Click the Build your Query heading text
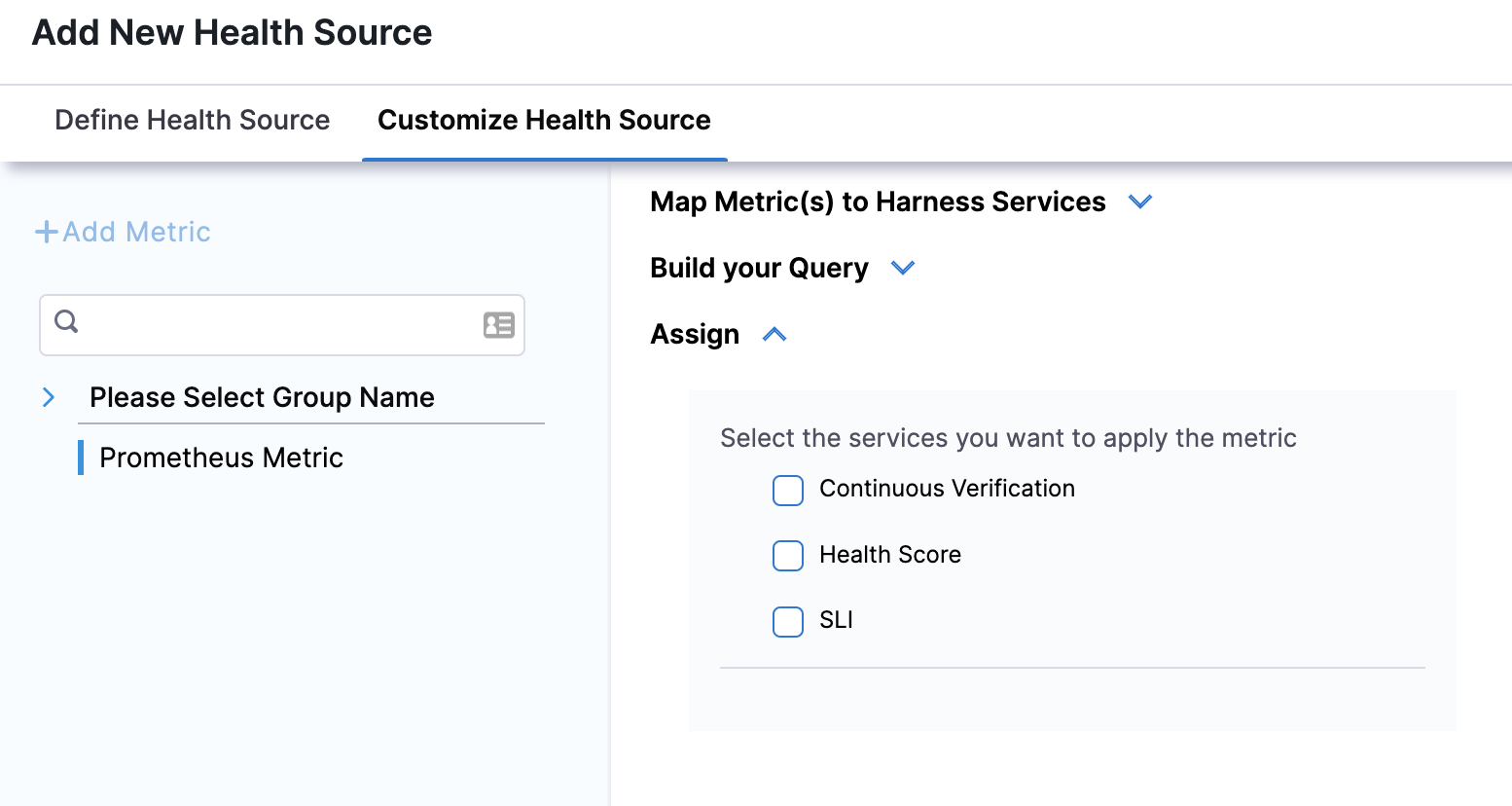 tap(759, 268)
